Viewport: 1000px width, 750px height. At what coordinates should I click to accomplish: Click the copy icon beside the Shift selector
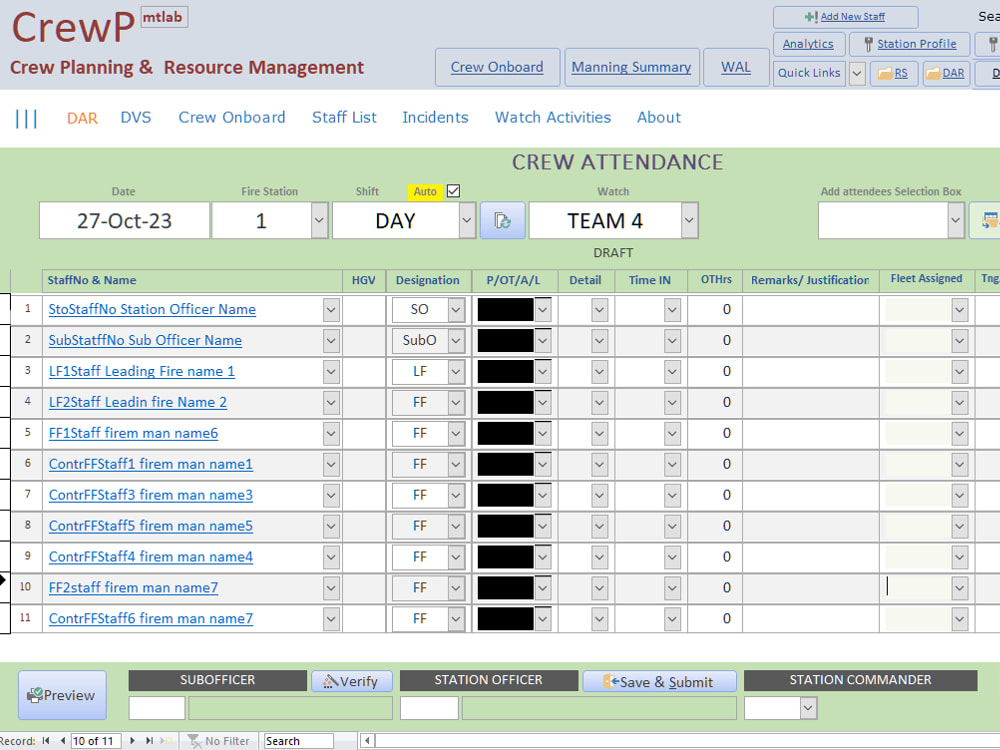pyautogui.click(x=502, y=220)
